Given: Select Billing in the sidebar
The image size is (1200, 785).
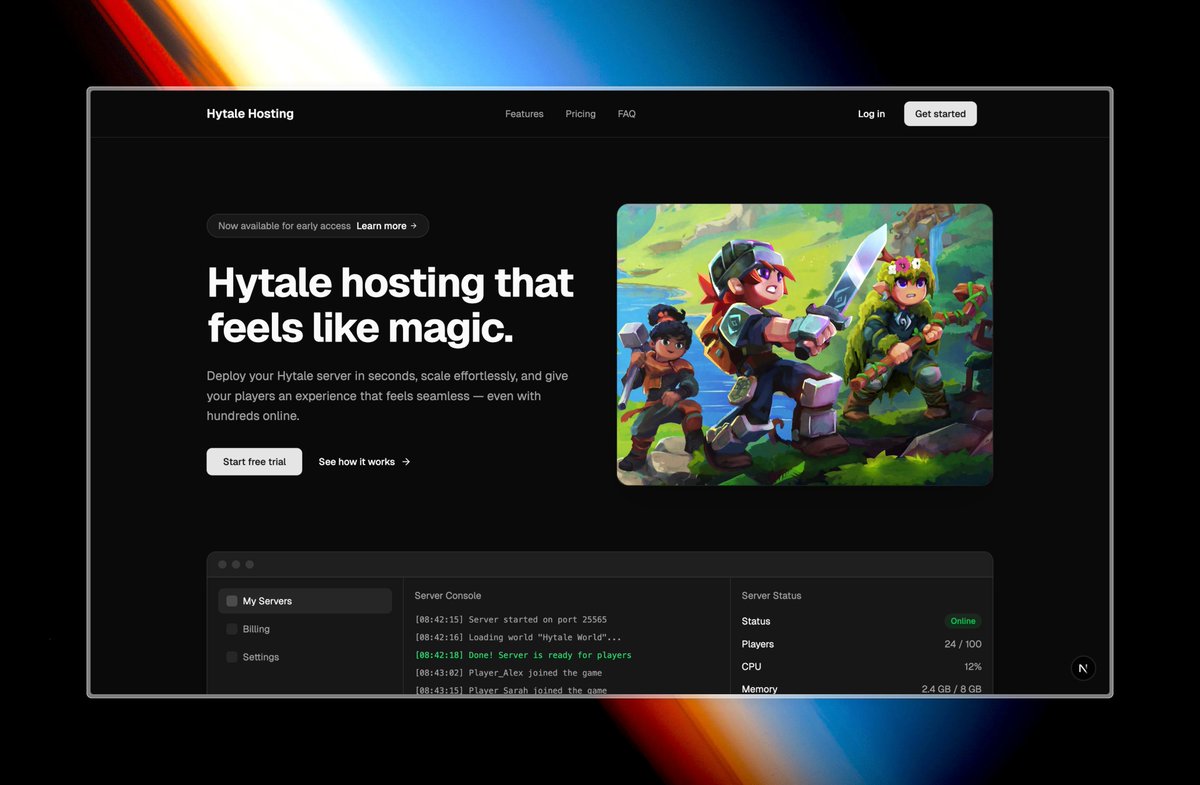Looking at the screenshot, I should pyautogui.click(x=305, y=629).
